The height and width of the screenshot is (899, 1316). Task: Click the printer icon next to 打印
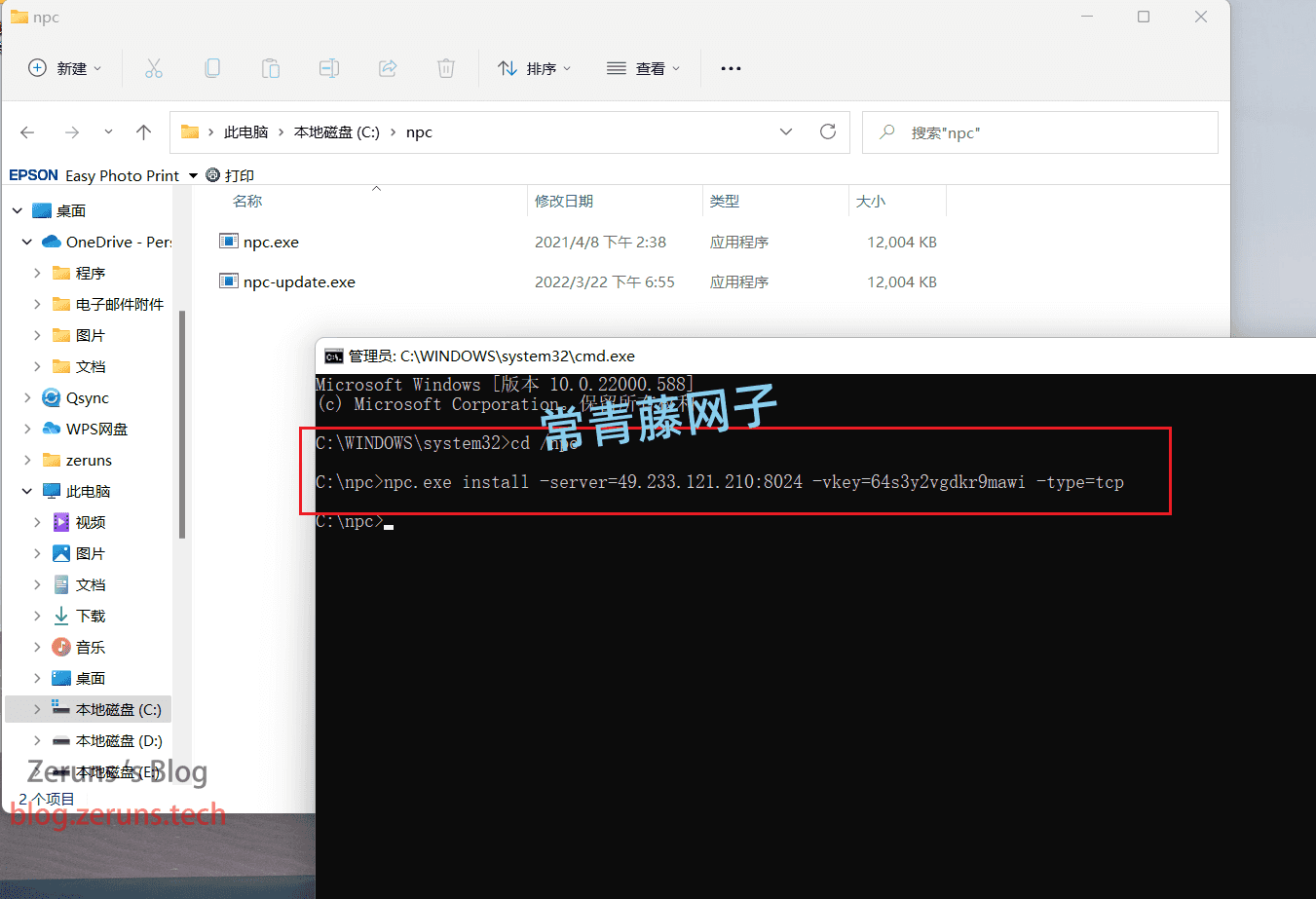212,175
